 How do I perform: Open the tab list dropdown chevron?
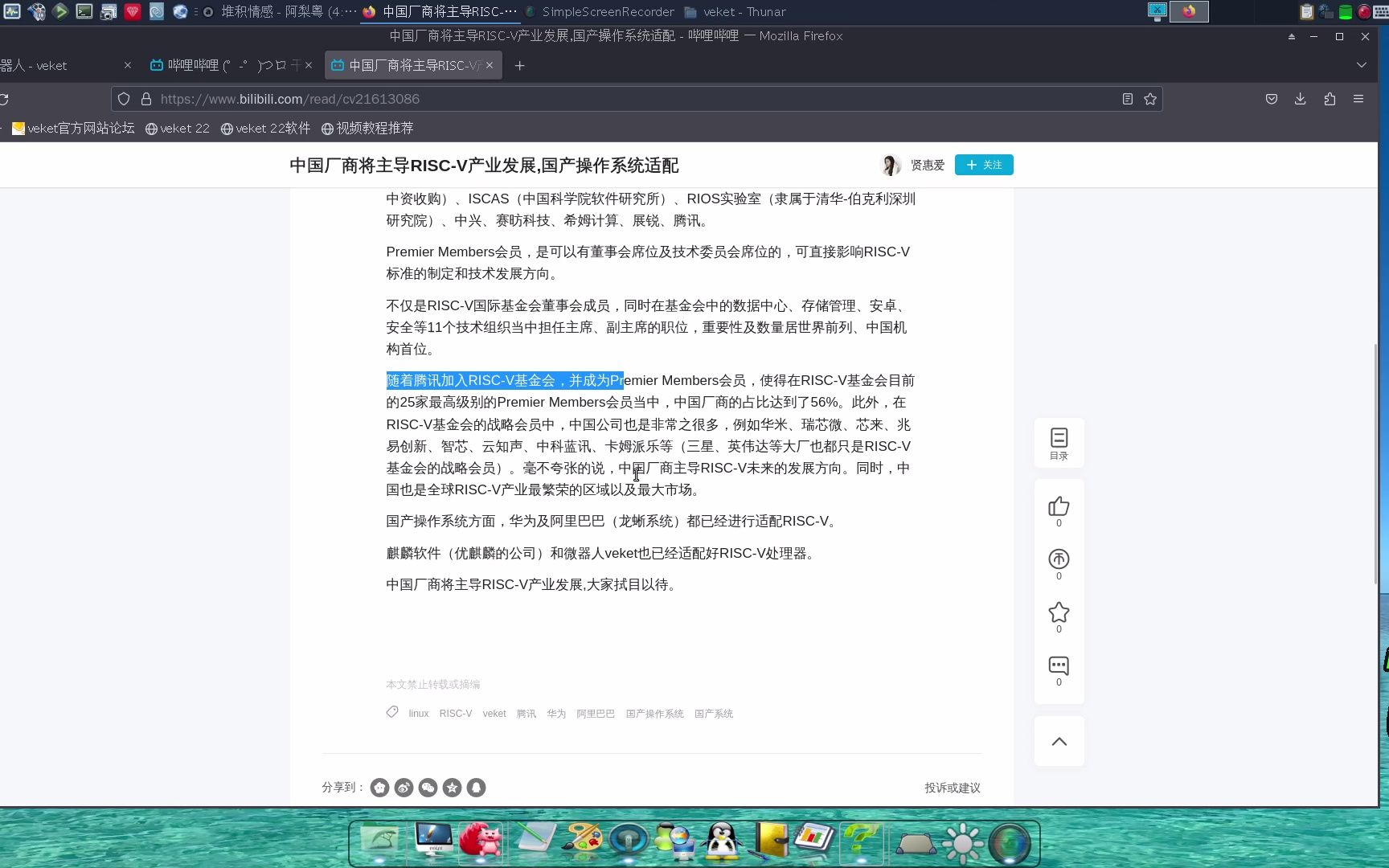tap(1360, 65)
